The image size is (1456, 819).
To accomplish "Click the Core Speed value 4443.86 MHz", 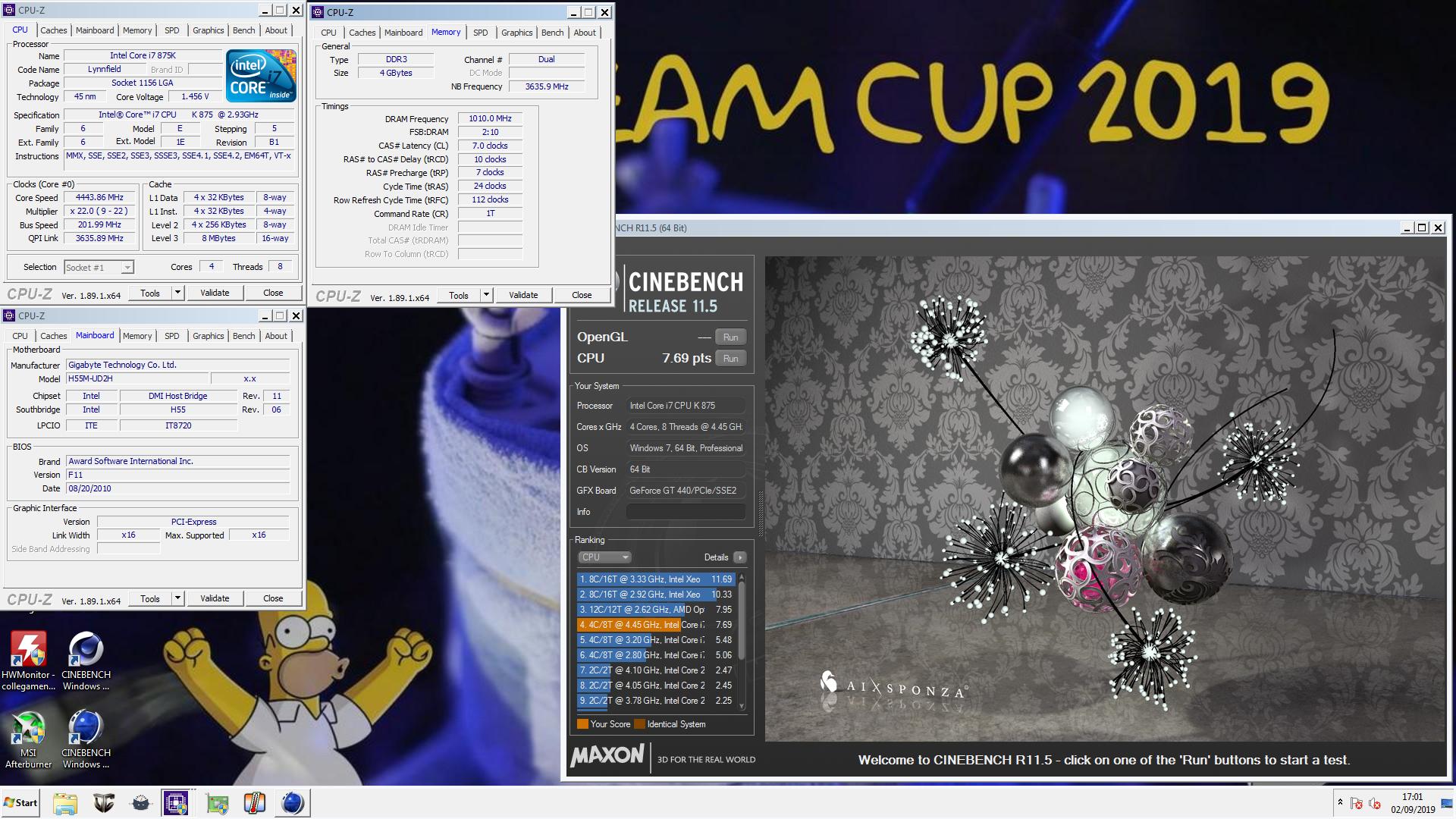I will 99,197.
